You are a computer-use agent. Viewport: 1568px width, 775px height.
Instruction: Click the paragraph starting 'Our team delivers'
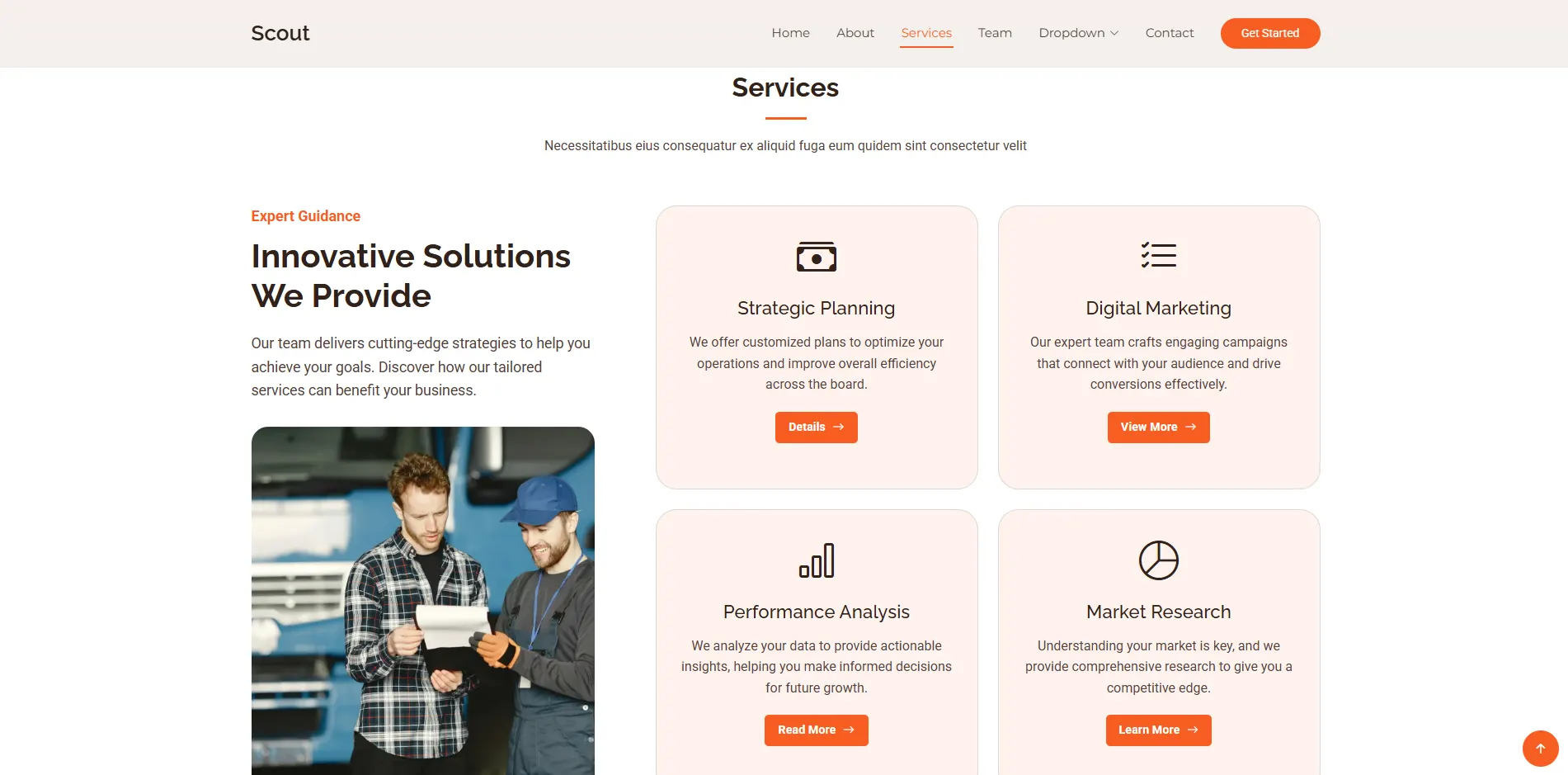[421, 366]
